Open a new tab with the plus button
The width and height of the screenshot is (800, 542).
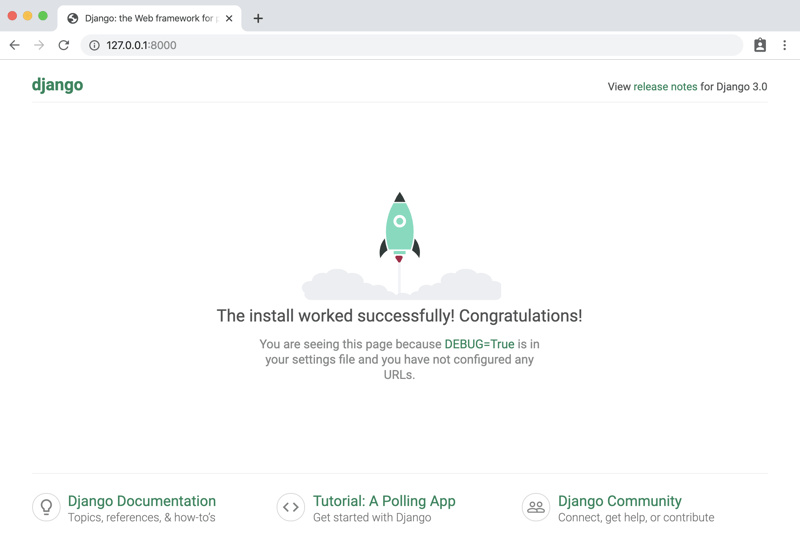point(258,18)
